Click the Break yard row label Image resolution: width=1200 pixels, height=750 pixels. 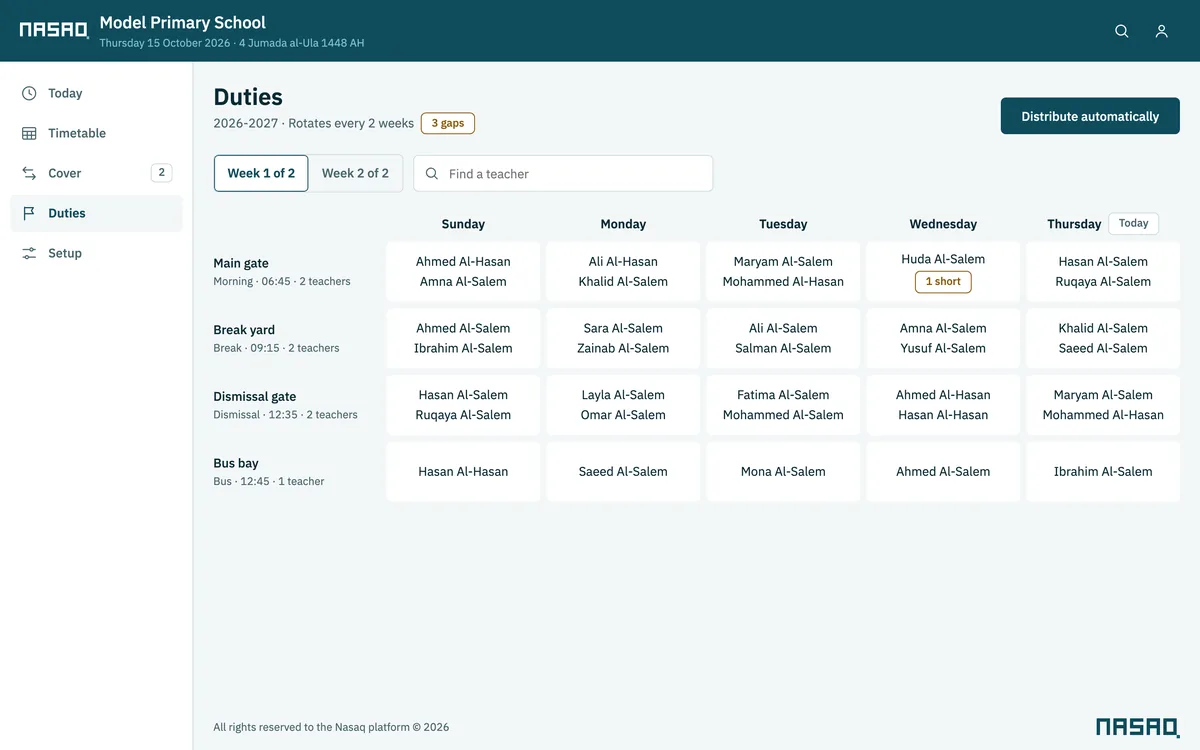click(244, 330)
